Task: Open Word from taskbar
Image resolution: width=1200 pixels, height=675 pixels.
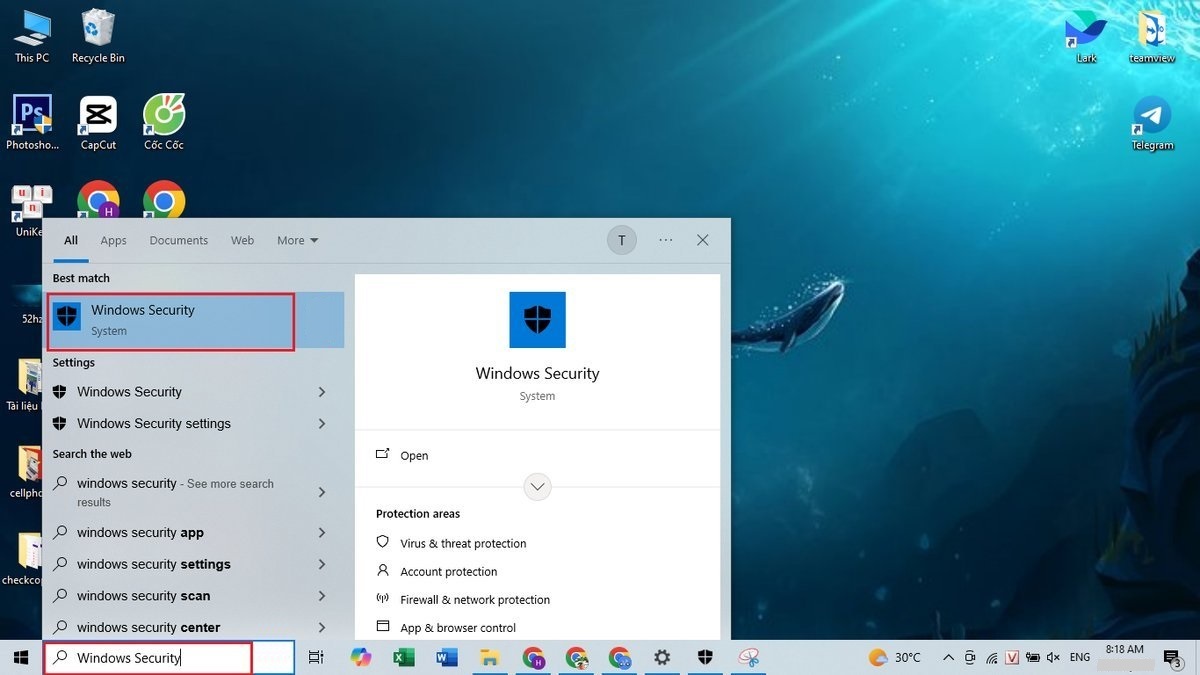Action: pos(447,658)
